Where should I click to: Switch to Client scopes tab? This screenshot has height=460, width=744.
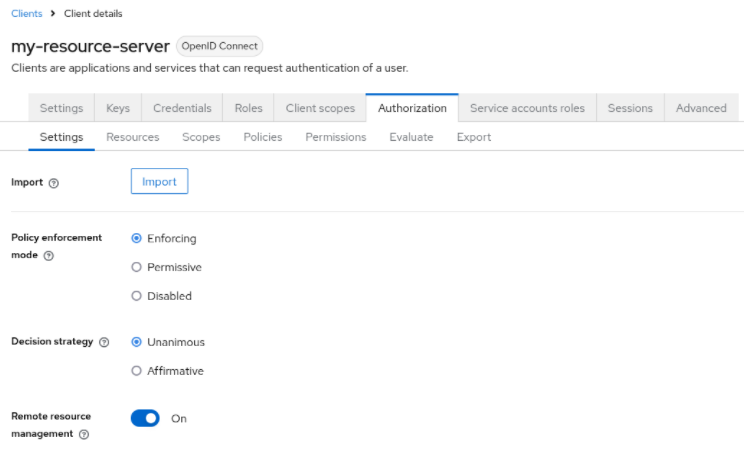click(320, 108)
